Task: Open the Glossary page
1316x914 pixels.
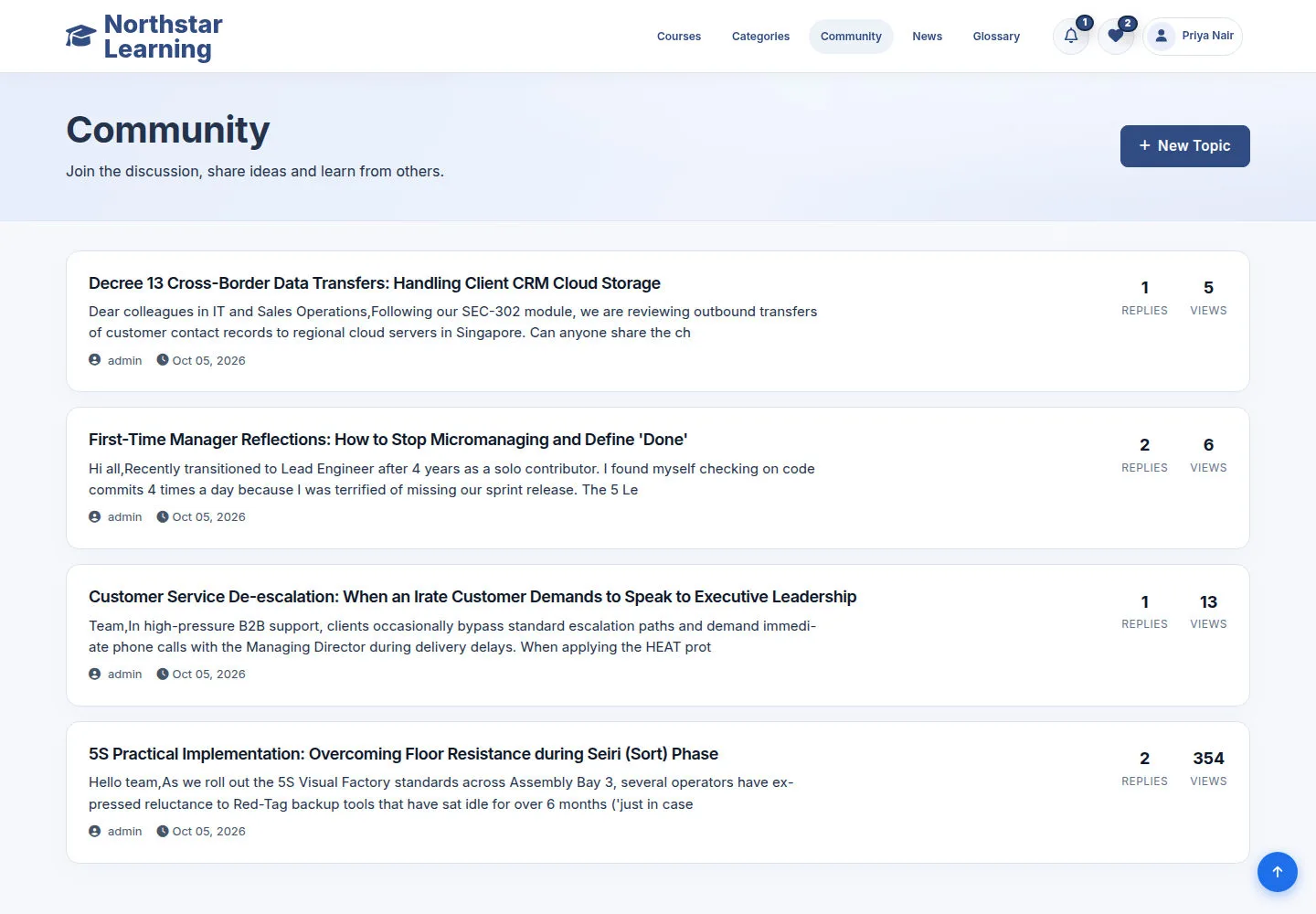Action: click(996, 37)
